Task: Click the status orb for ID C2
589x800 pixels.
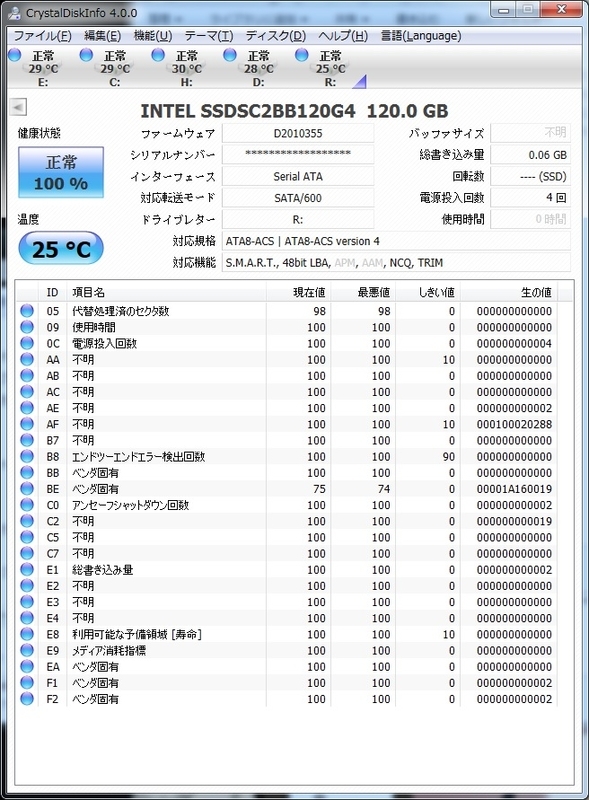Action: 27,521
